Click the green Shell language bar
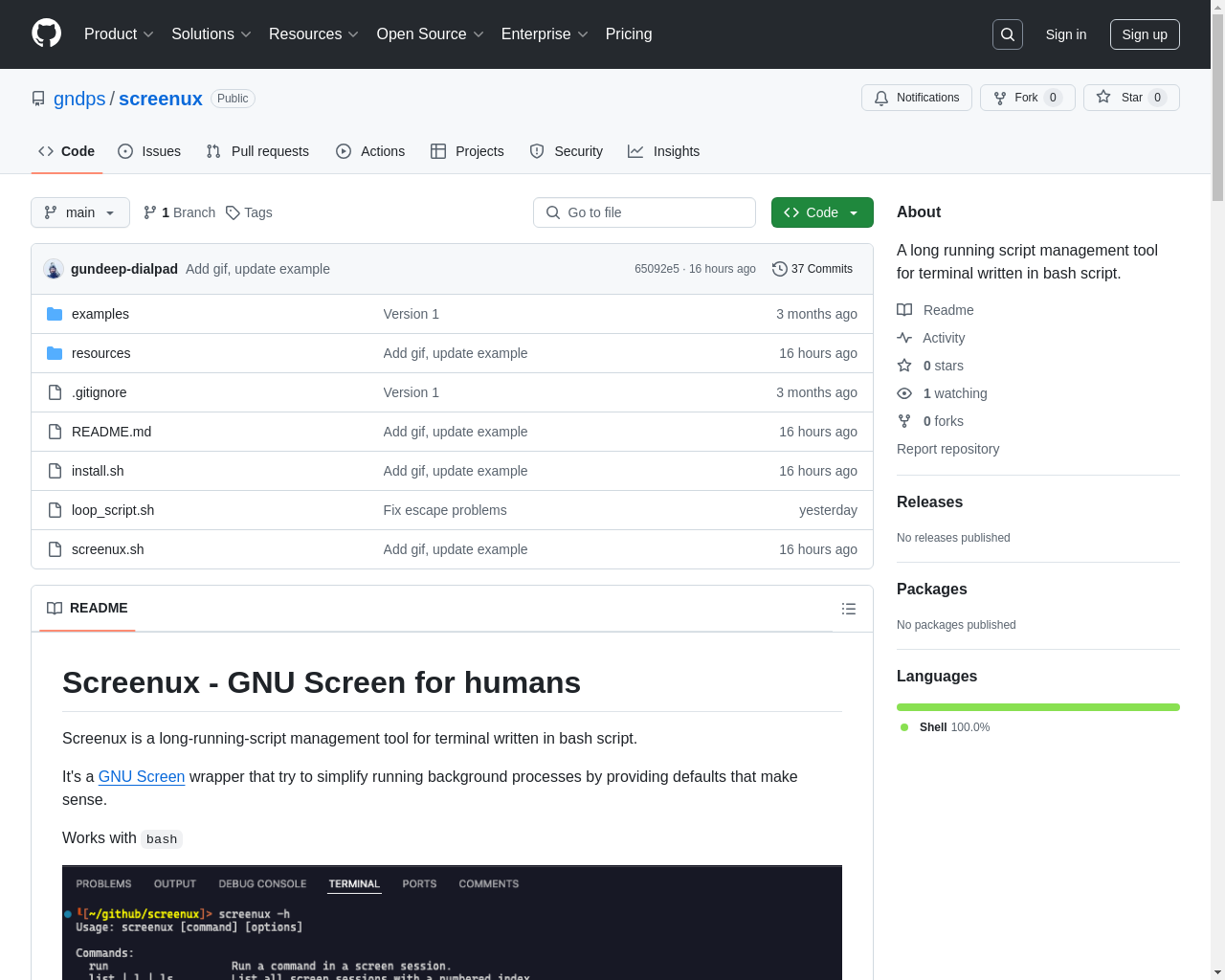This screenshot has height=980, width=1225. point(1038,707)
